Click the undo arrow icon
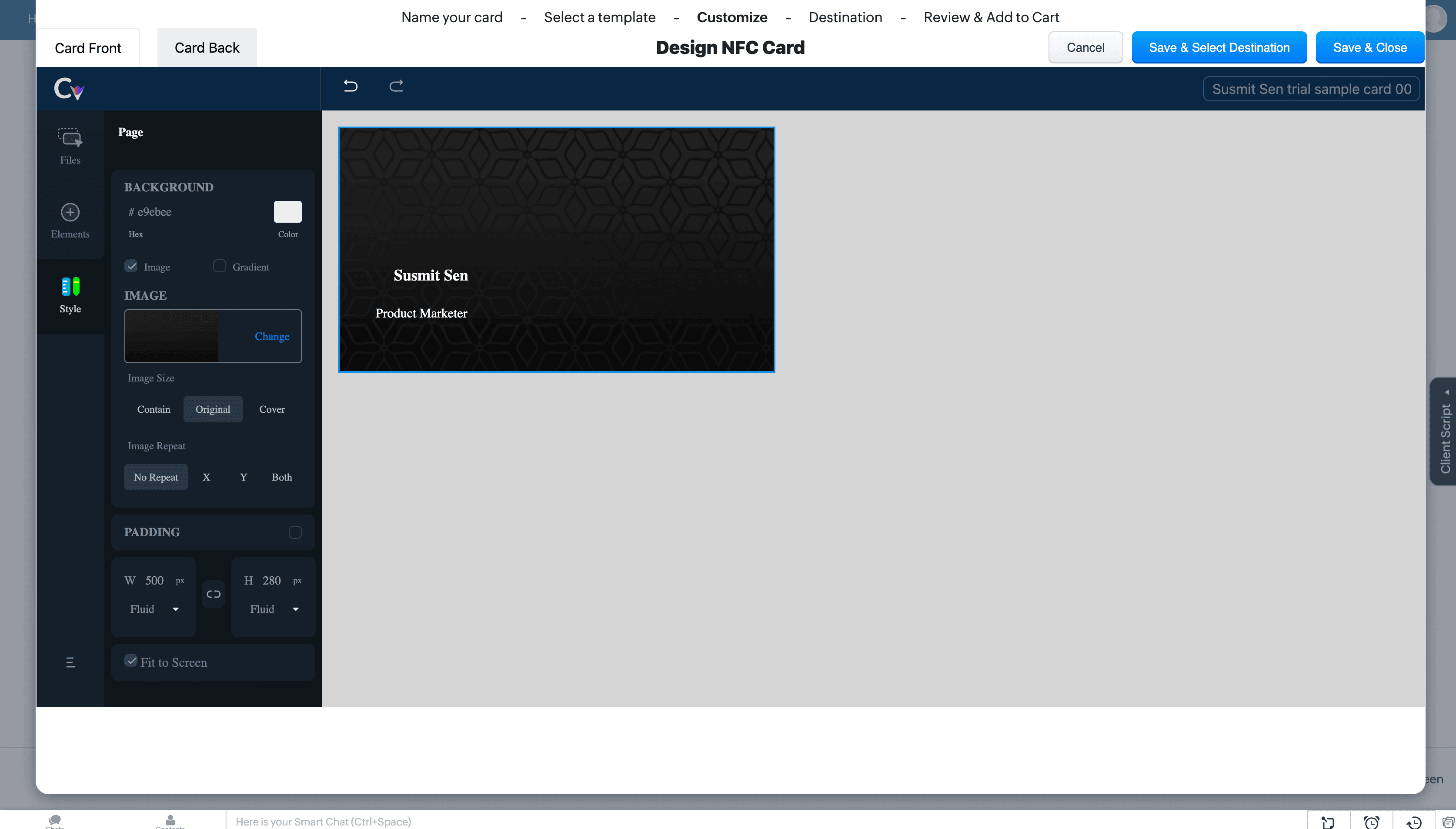 pyautogui.click(x=351, y=86)
